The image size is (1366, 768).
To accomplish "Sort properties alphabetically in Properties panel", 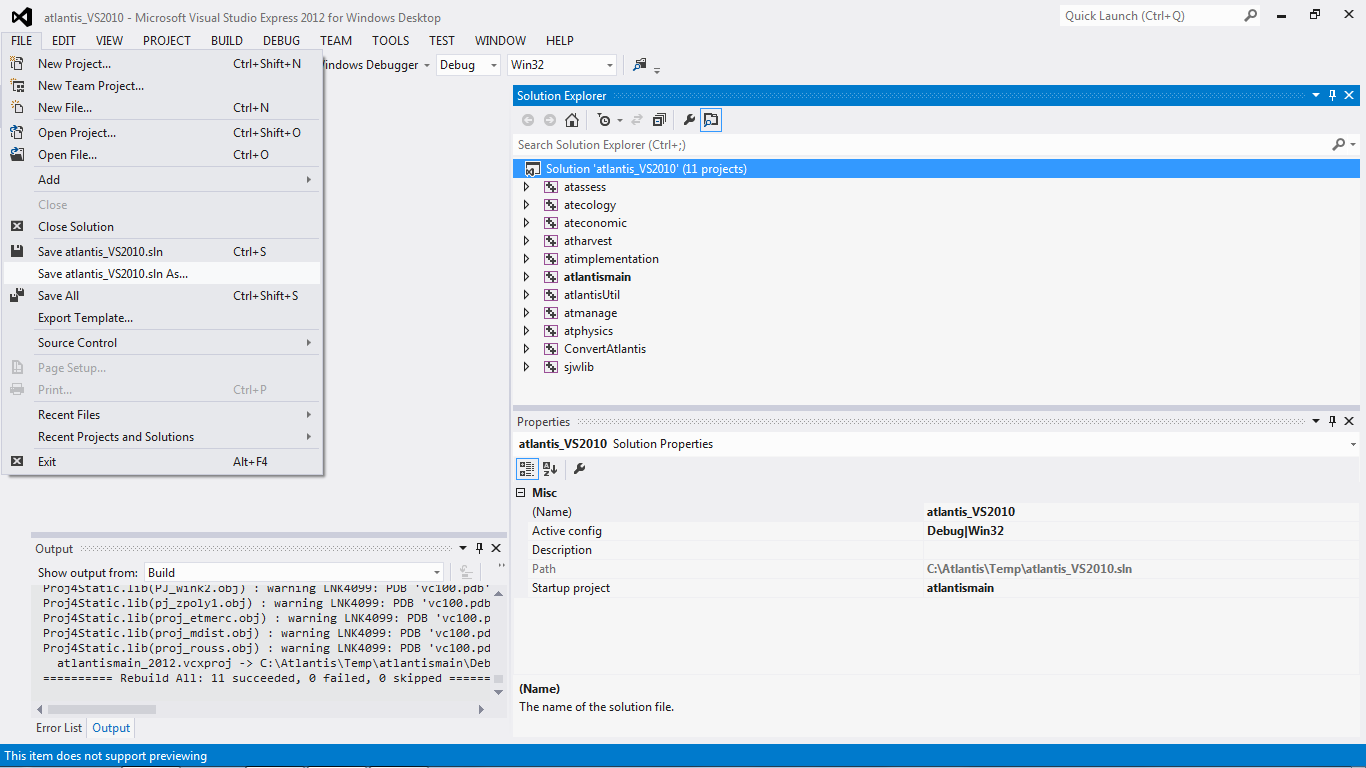I will tap(550, 469).
